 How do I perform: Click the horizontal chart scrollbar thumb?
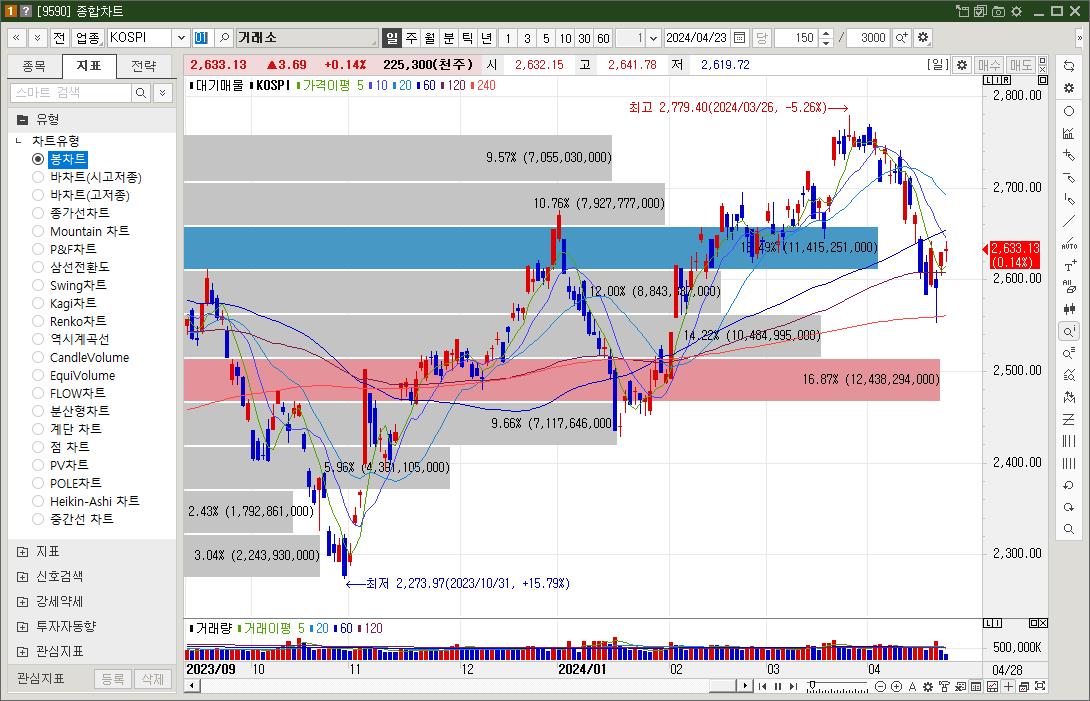click(722, 686)
